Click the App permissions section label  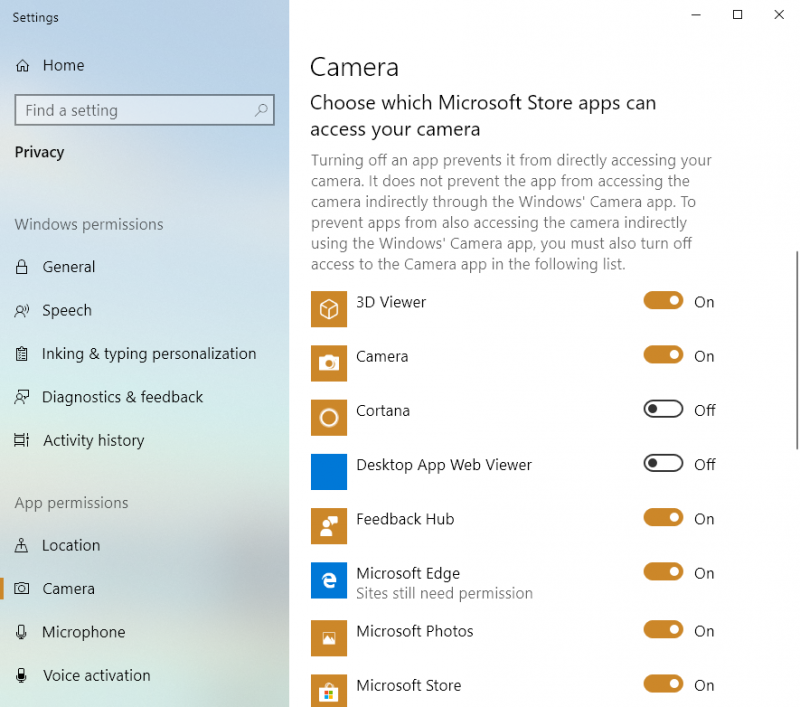tap(71, 503)
